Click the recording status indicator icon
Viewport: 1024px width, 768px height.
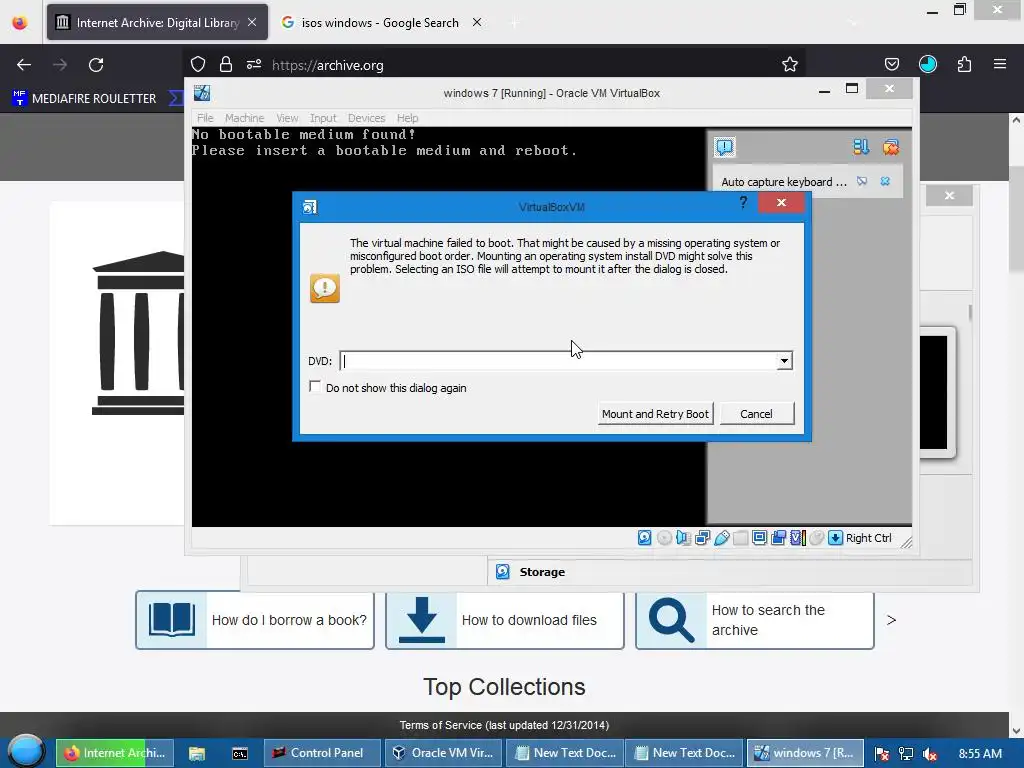click(778, 537)
